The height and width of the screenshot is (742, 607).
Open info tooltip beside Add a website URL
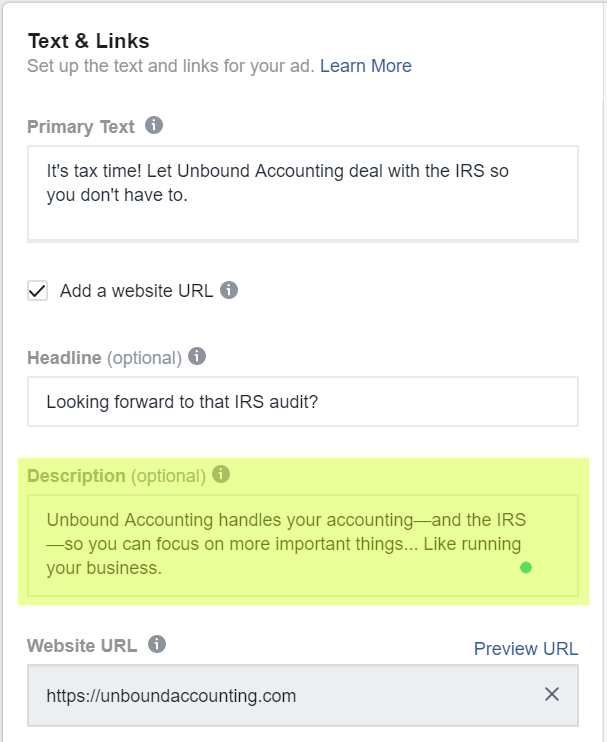pyautogui.click(x=229, y=290)
